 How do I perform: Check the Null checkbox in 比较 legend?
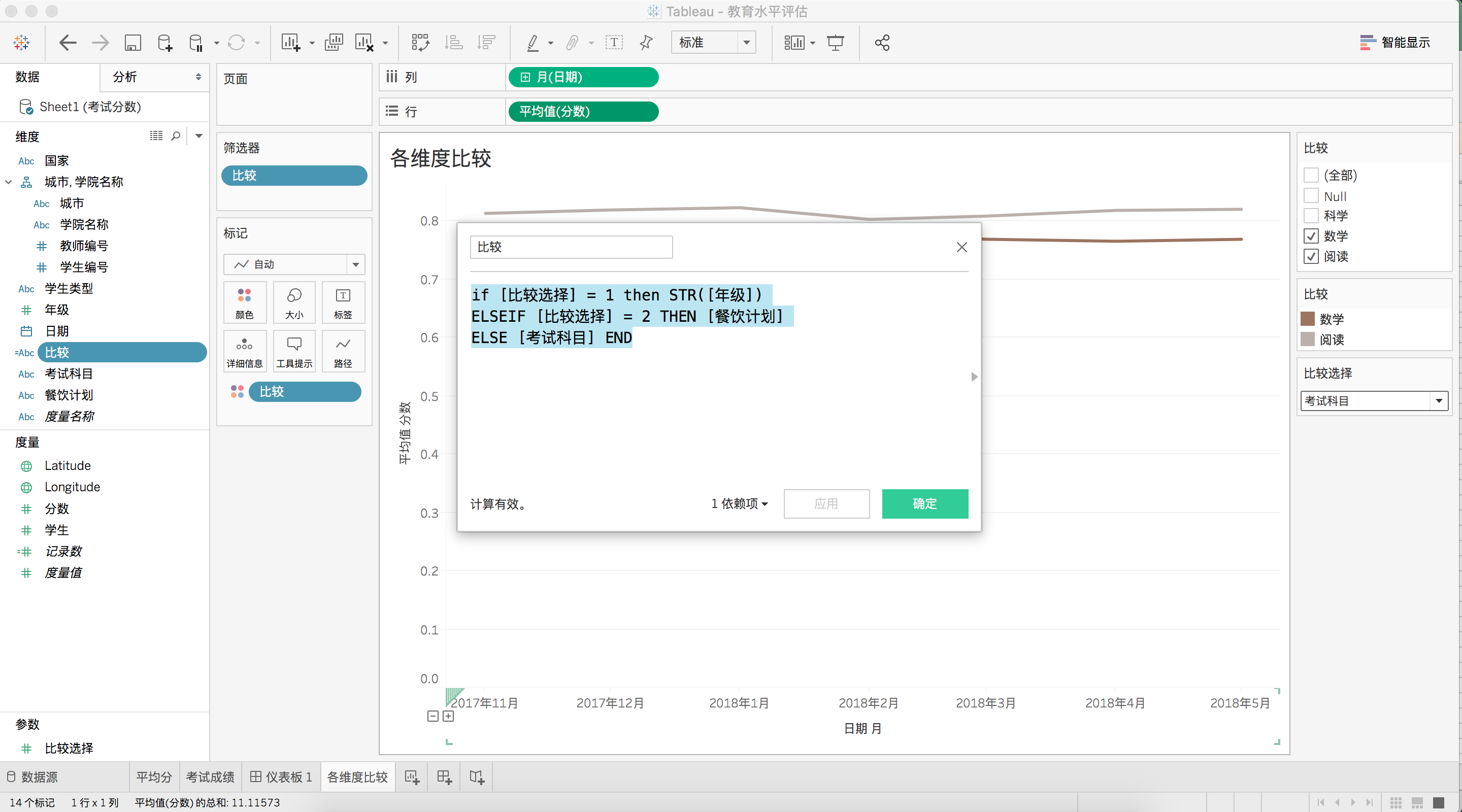tap(1312, 196)
